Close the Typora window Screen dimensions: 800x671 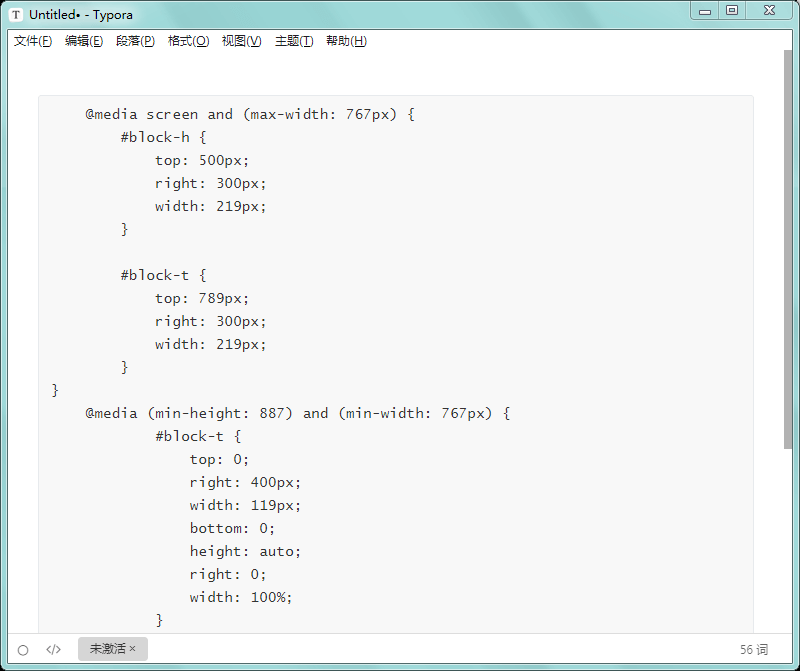pos(768,11)
